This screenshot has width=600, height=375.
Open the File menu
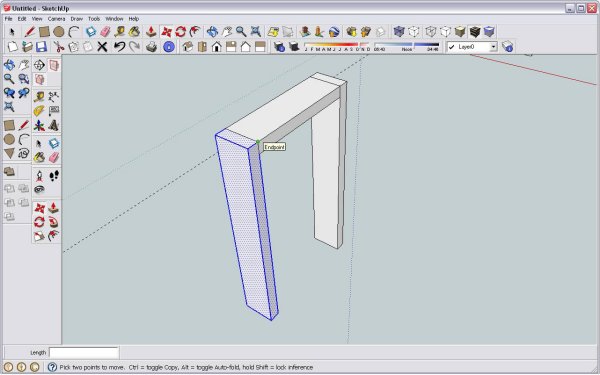click(8, 19)
